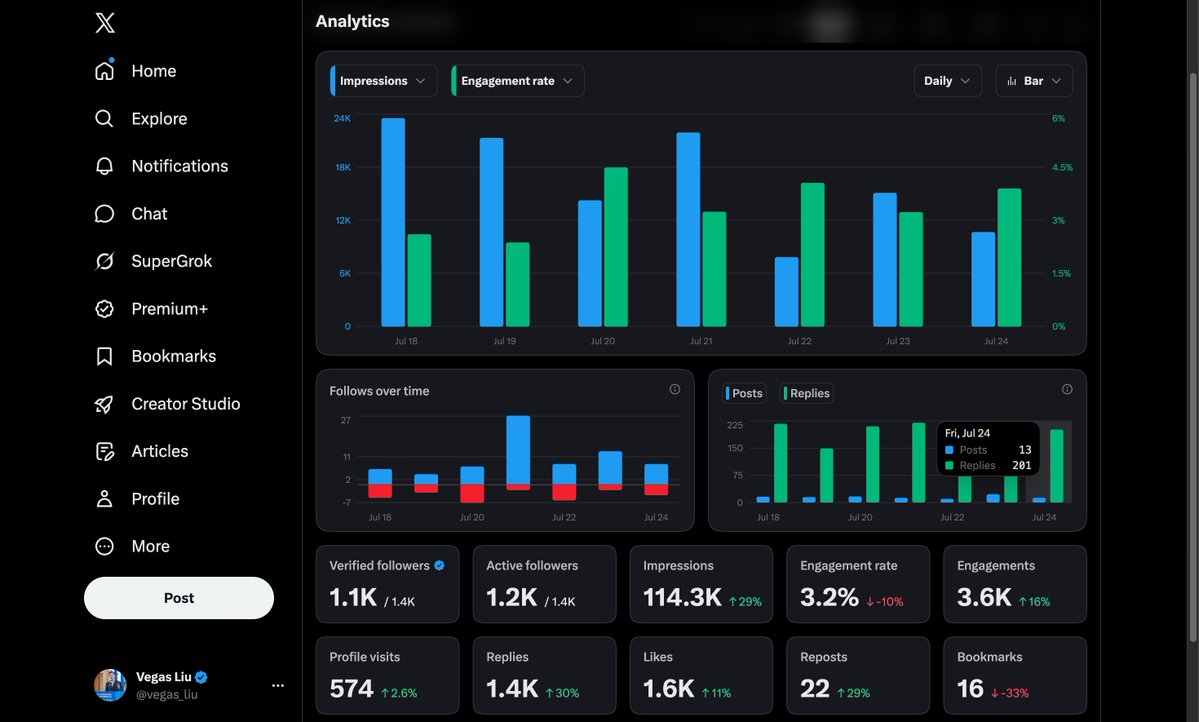
Task: Select the Active followers card
Action: [544, 584]
